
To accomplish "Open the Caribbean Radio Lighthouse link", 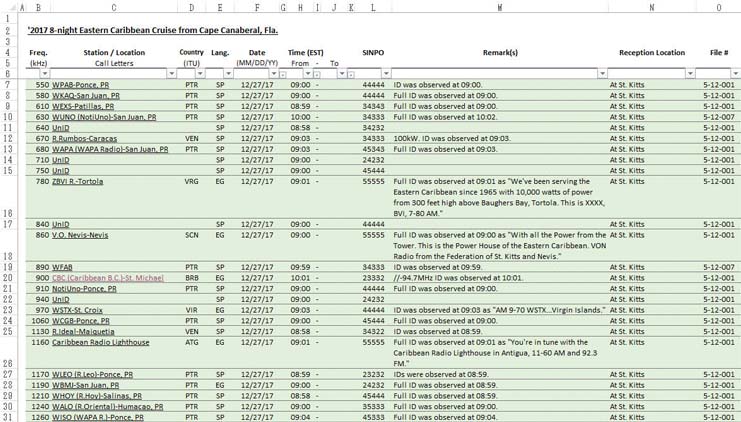I will (101, 343).
